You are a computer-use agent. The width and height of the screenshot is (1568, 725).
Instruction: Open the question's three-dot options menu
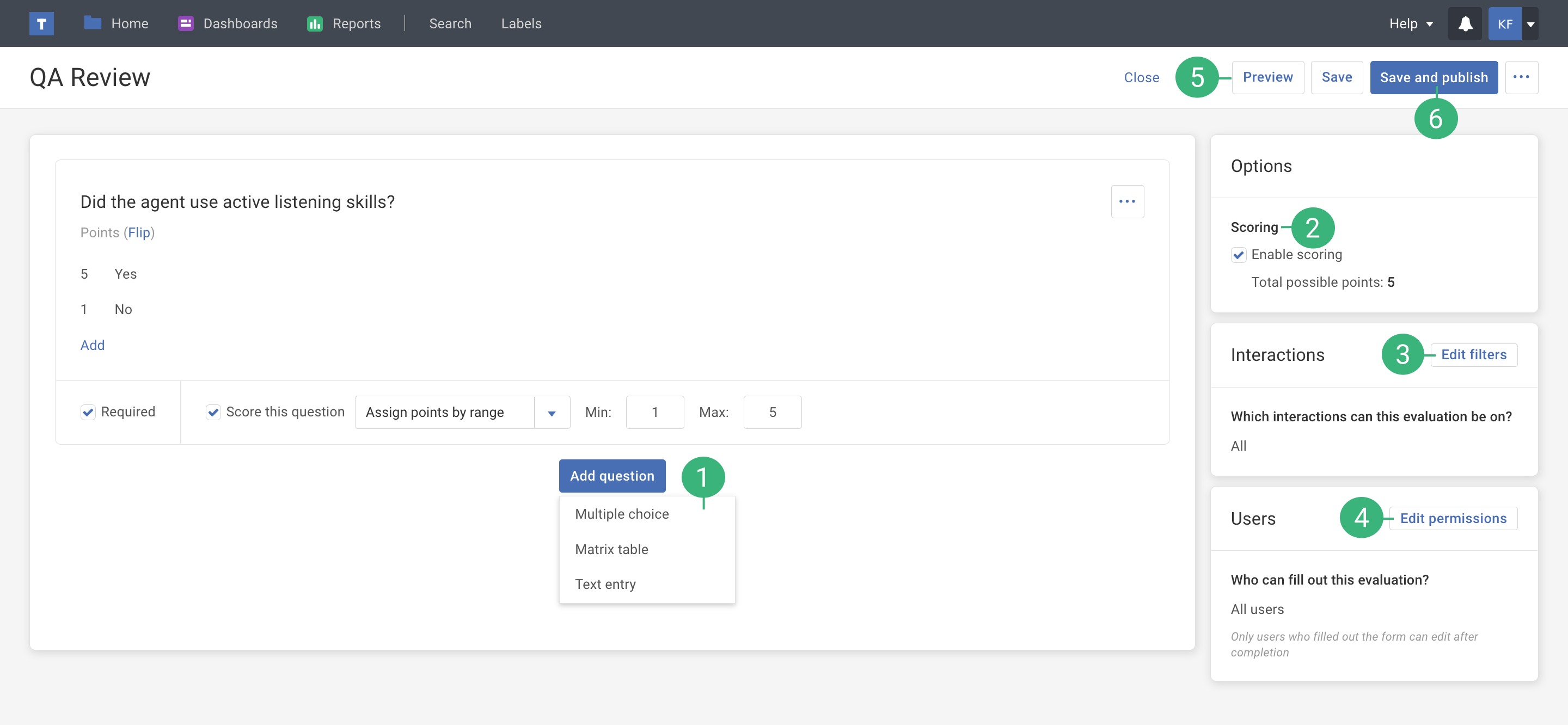coord(1126,201)
